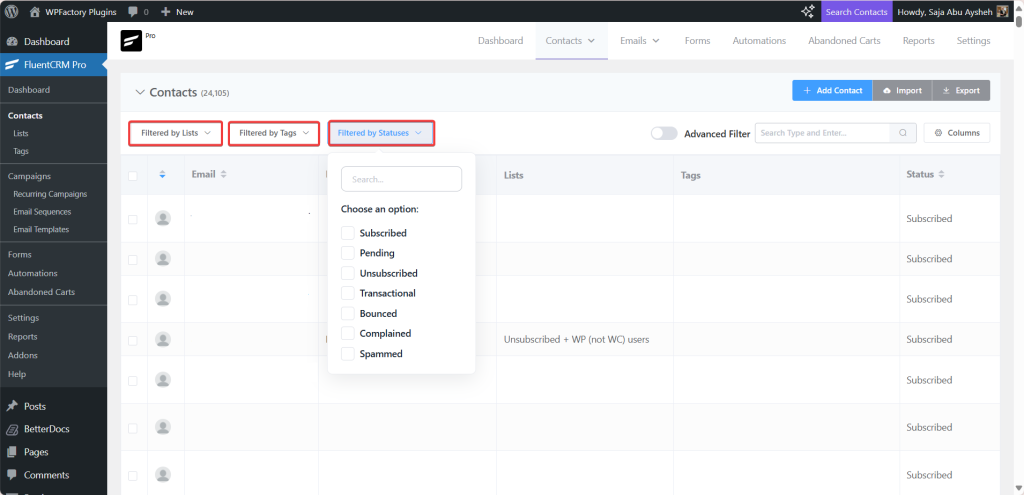The width and height of the screenshot is (1024, 495).
Task: Open Help in the sidebar
Action: pyautogui.click(x=17, y=374)
